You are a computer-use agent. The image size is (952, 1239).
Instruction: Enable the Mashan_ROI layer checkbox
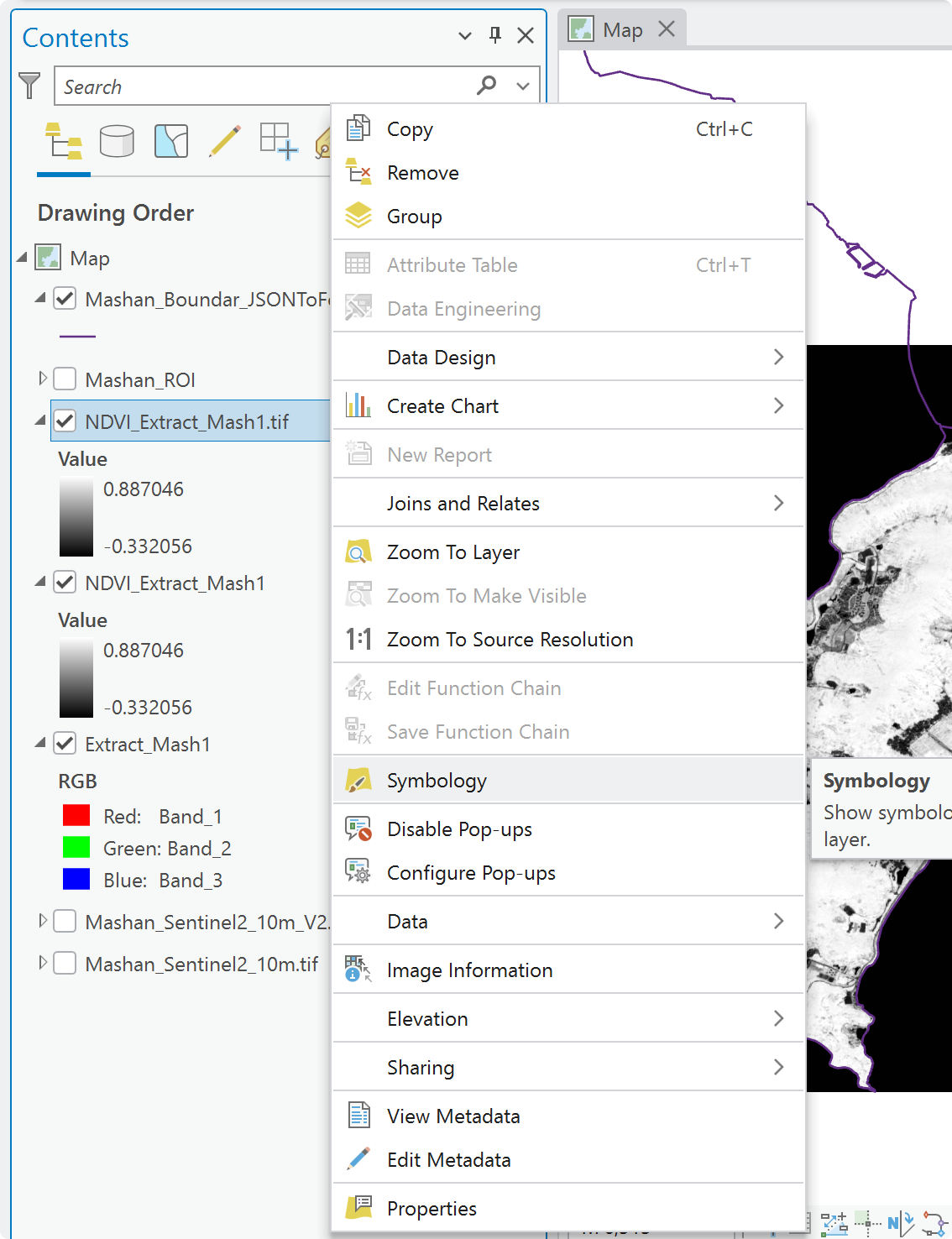pos(65,379)
